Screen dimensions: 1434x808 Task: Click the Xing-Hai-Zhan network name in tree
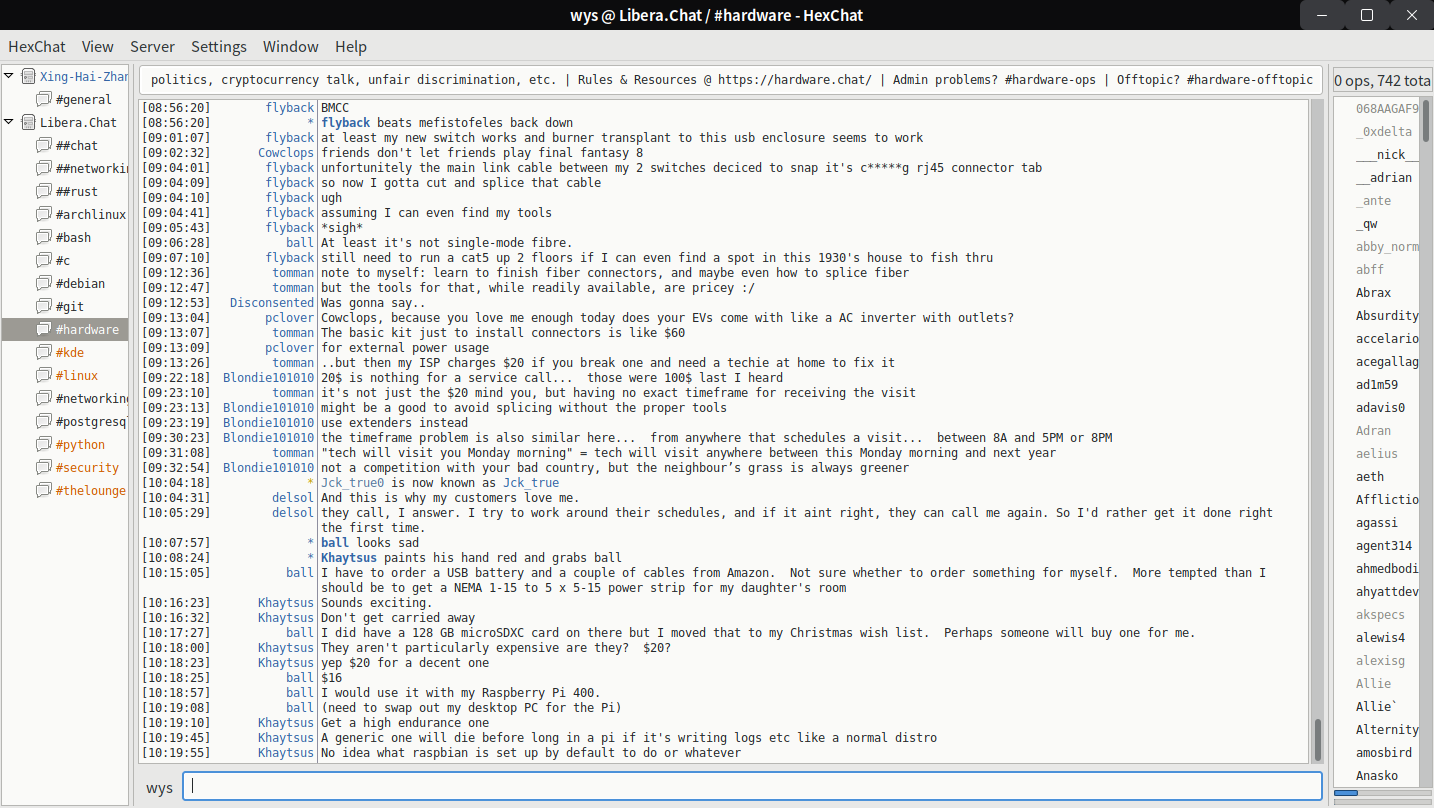tap(84, 76)
